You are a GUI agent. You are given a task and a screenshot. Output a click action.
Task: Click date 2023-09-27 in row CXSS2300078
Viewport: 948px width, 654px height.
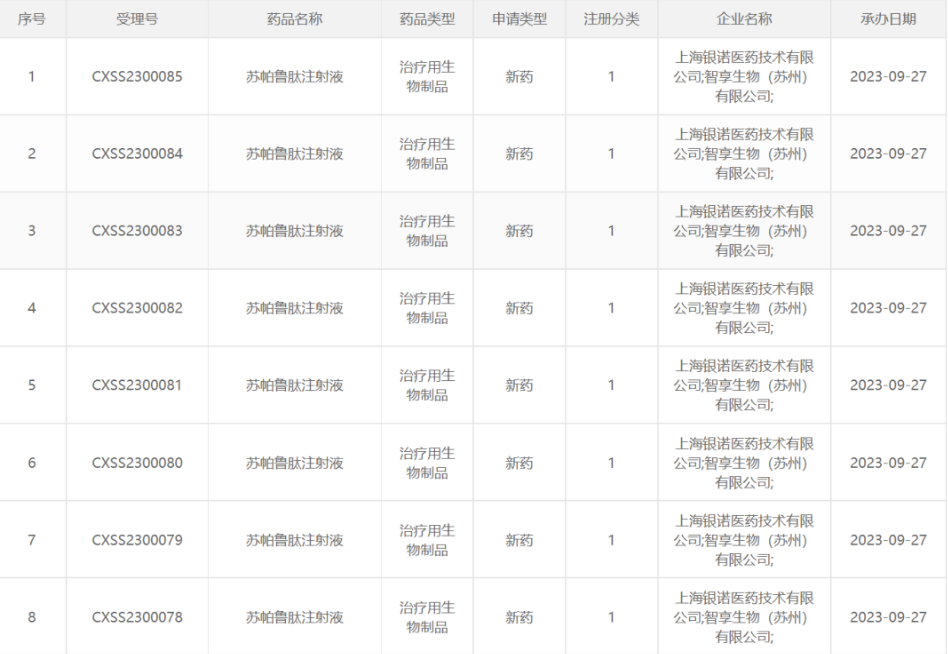888,618
